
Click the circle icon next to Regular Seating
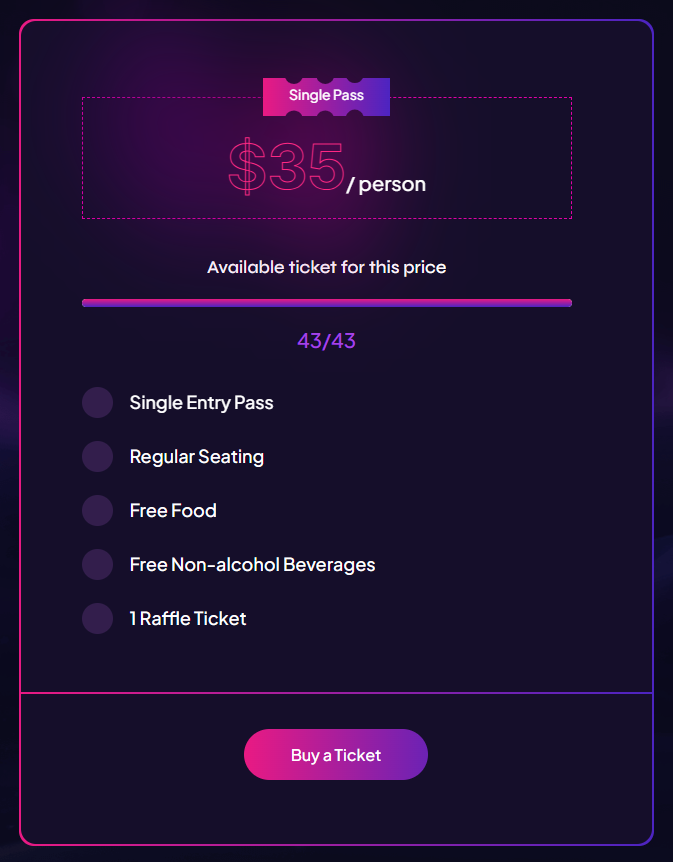[97, 457]
